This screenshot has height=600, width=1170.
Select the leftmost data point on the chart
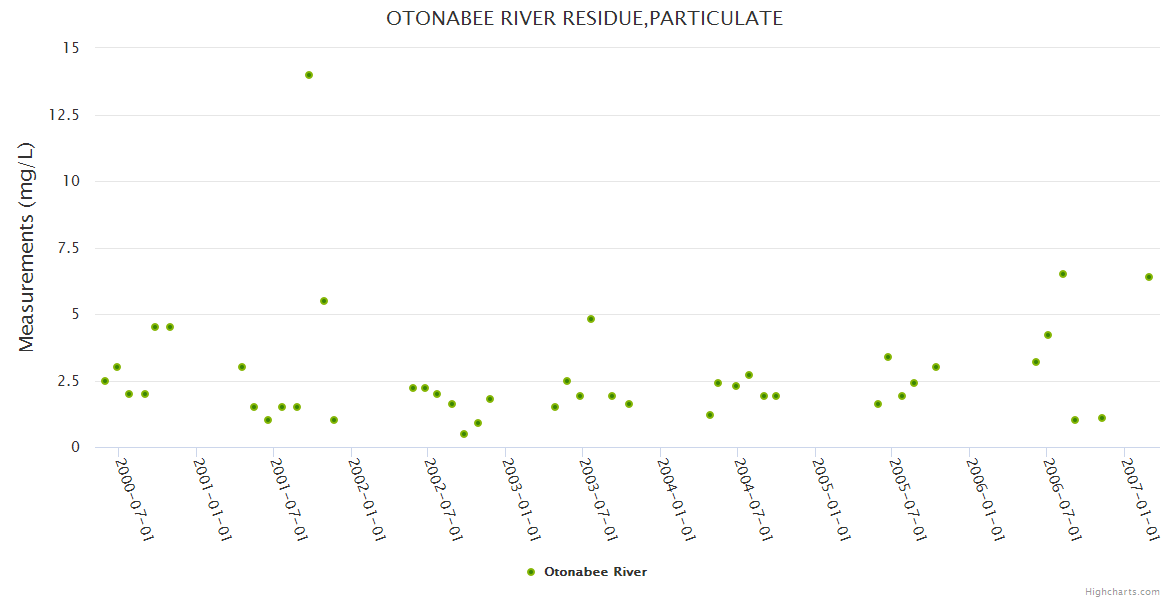click(x=105, y=381)
